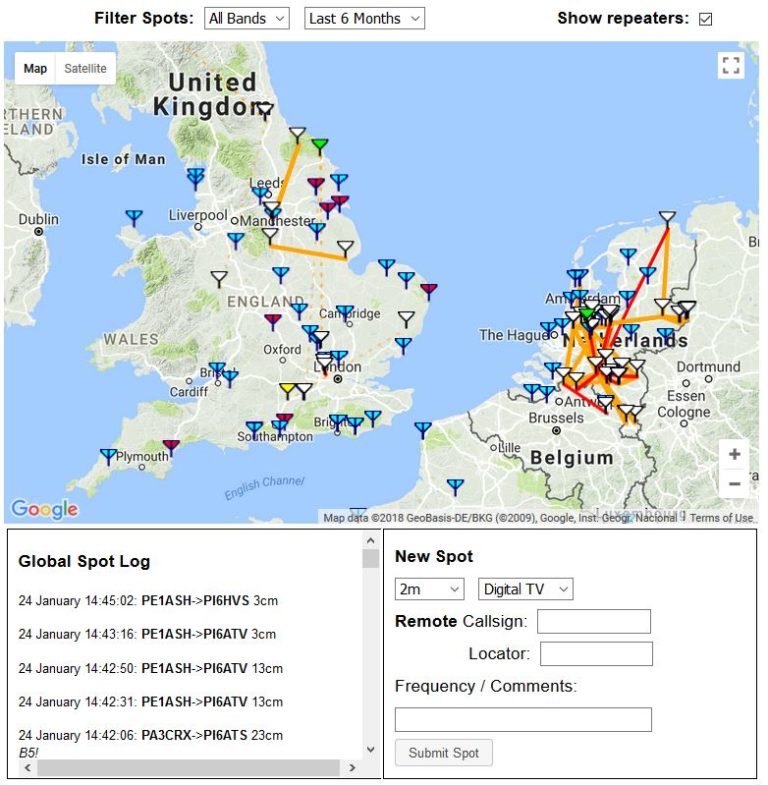Image resolution: width=768 pixels, height=785 pixels.
Task: Zoom out on the map
Action: 734,484
